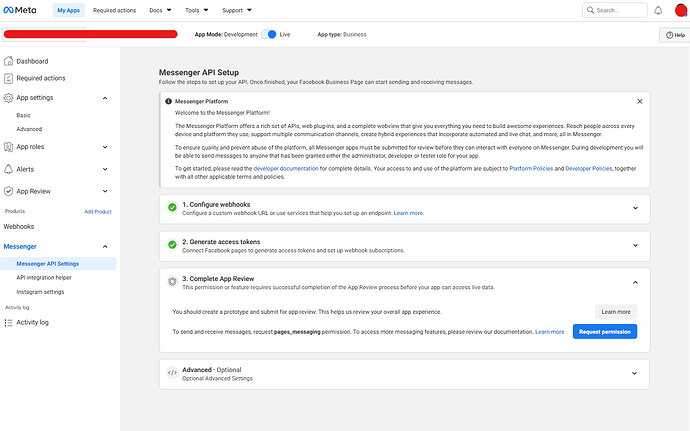Click the user profile avatar
The height and width of the screenshot is (431, 690).
680,10
